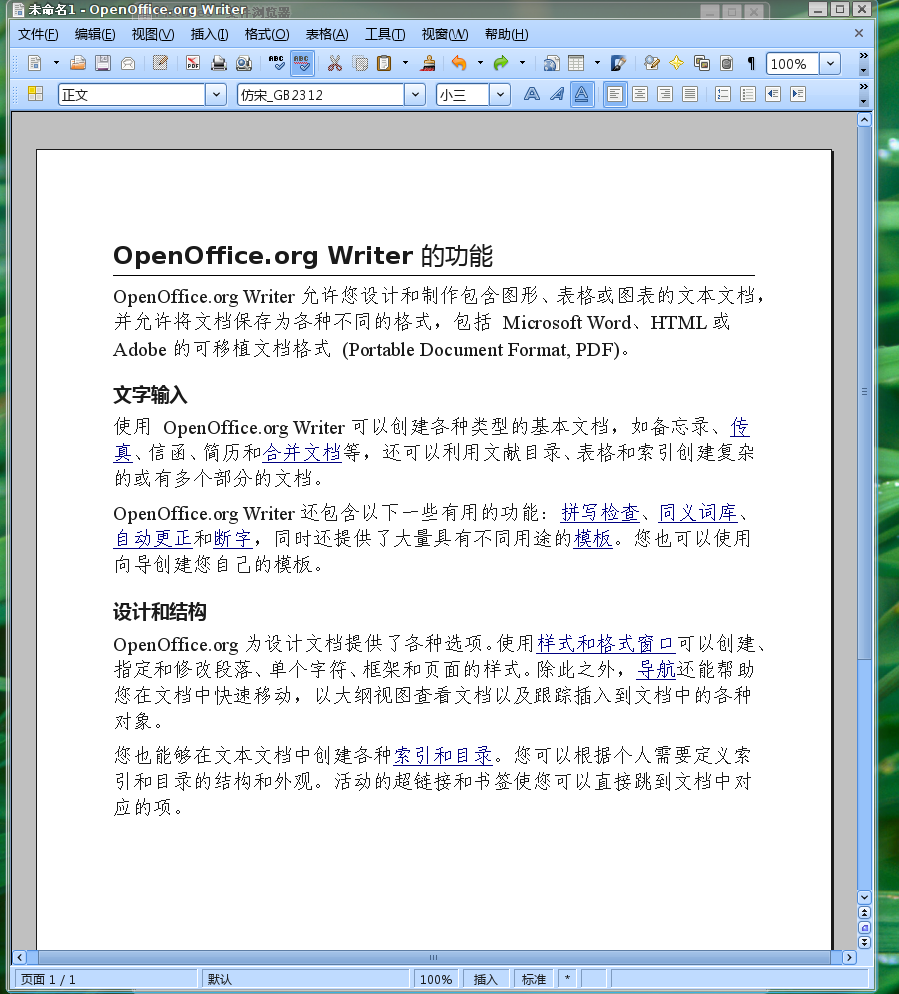The image size is (899, 994).
Task: Toggle numbered list formatting
Action: click(x=723, y=94)
